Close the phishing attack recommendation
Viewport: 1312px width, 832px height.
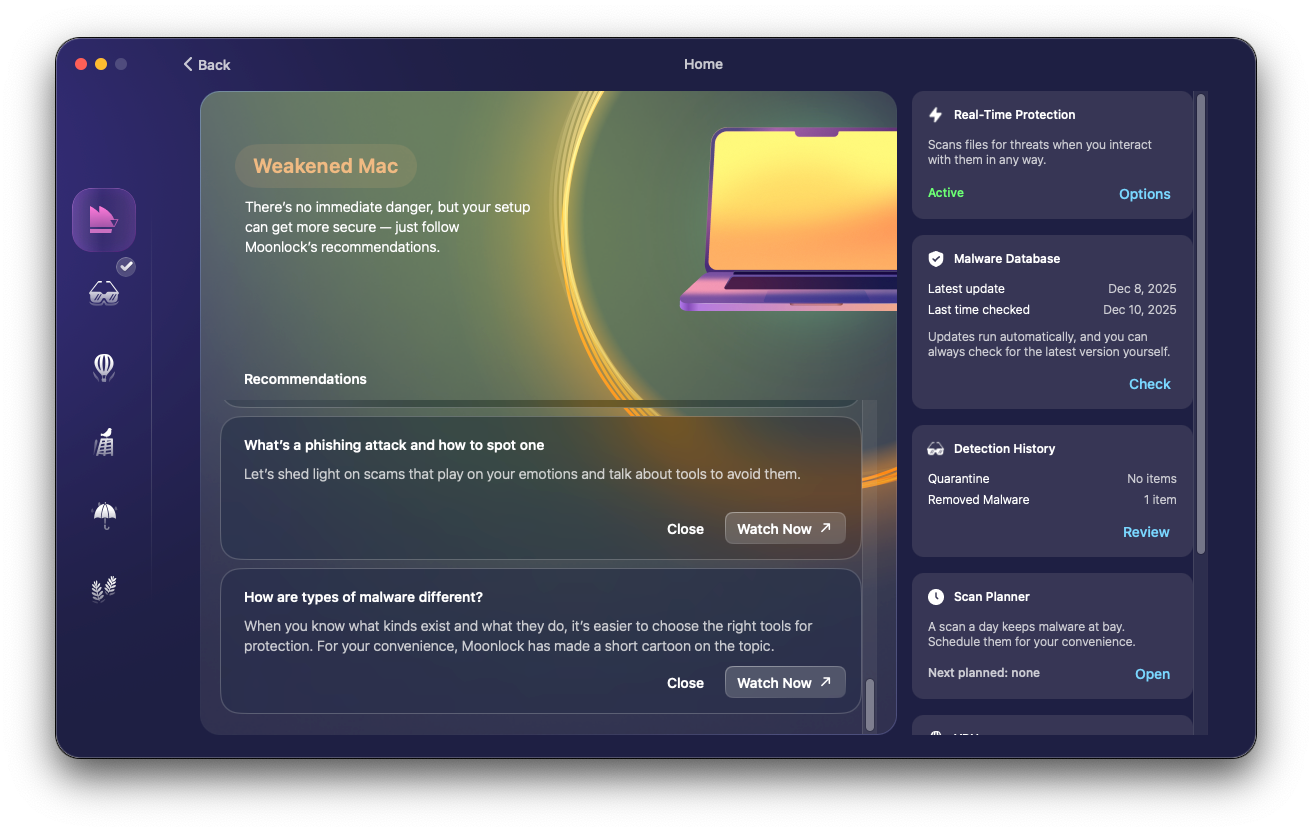tap(685, 529)
